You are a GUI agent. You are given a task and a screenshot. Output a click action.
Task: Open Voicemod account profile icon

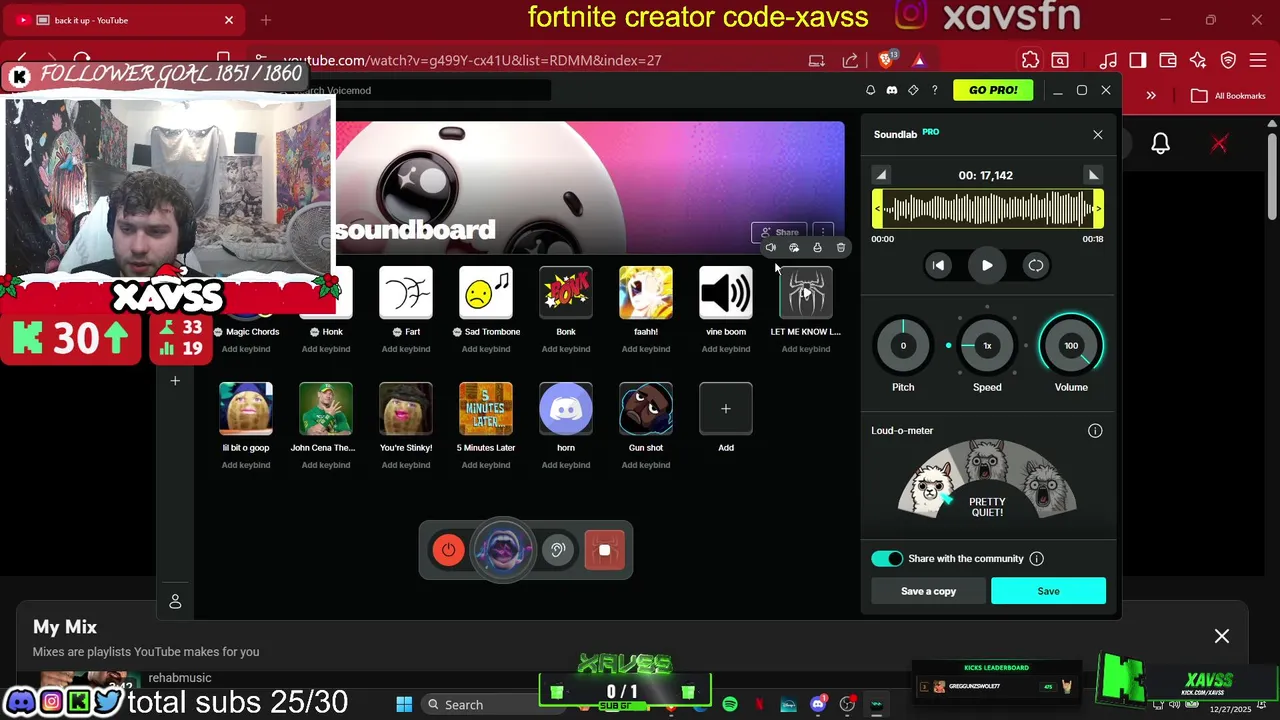tap(175, 601)
